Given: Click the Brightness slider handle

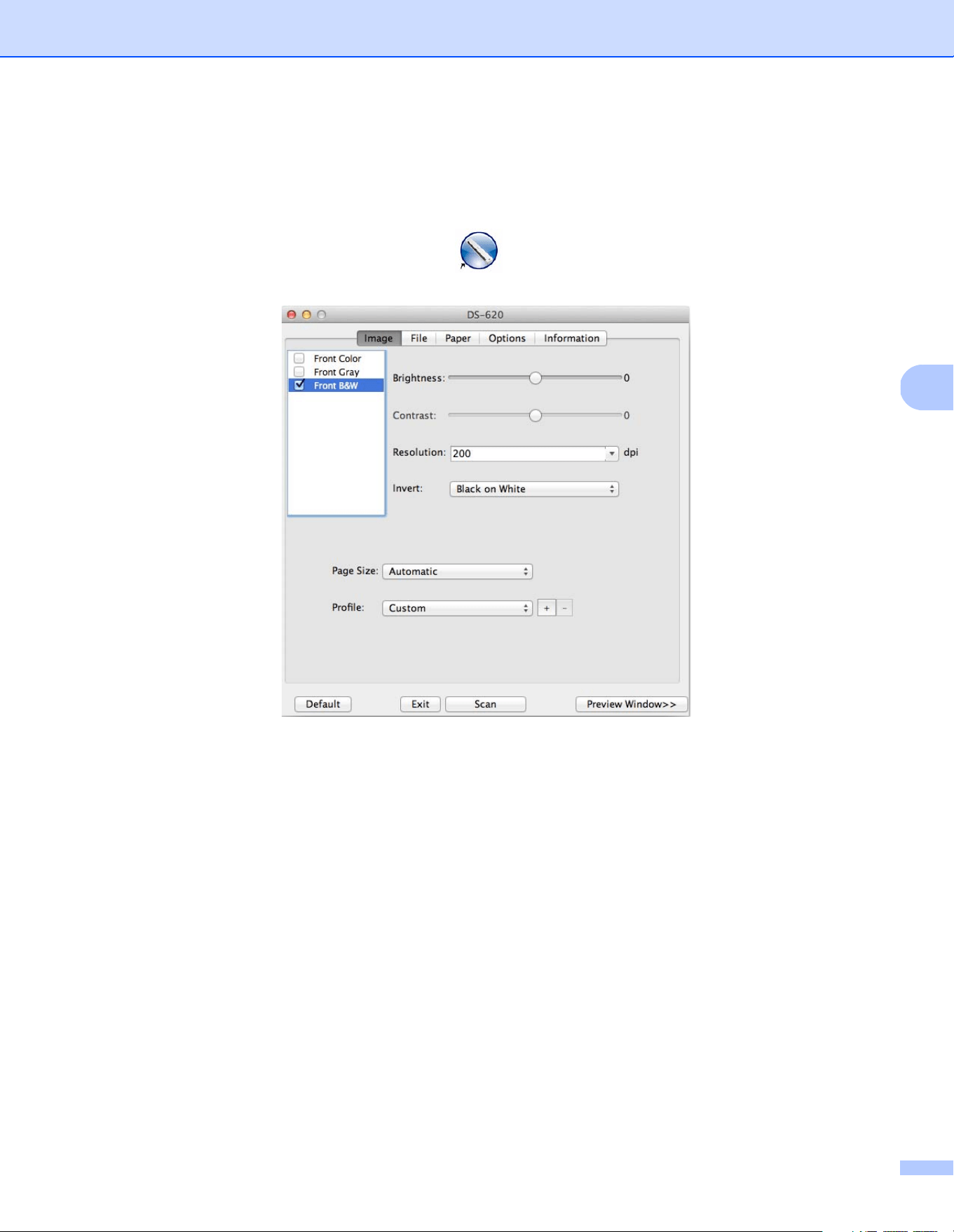Looking at the screenshot, I should (536, 378).
